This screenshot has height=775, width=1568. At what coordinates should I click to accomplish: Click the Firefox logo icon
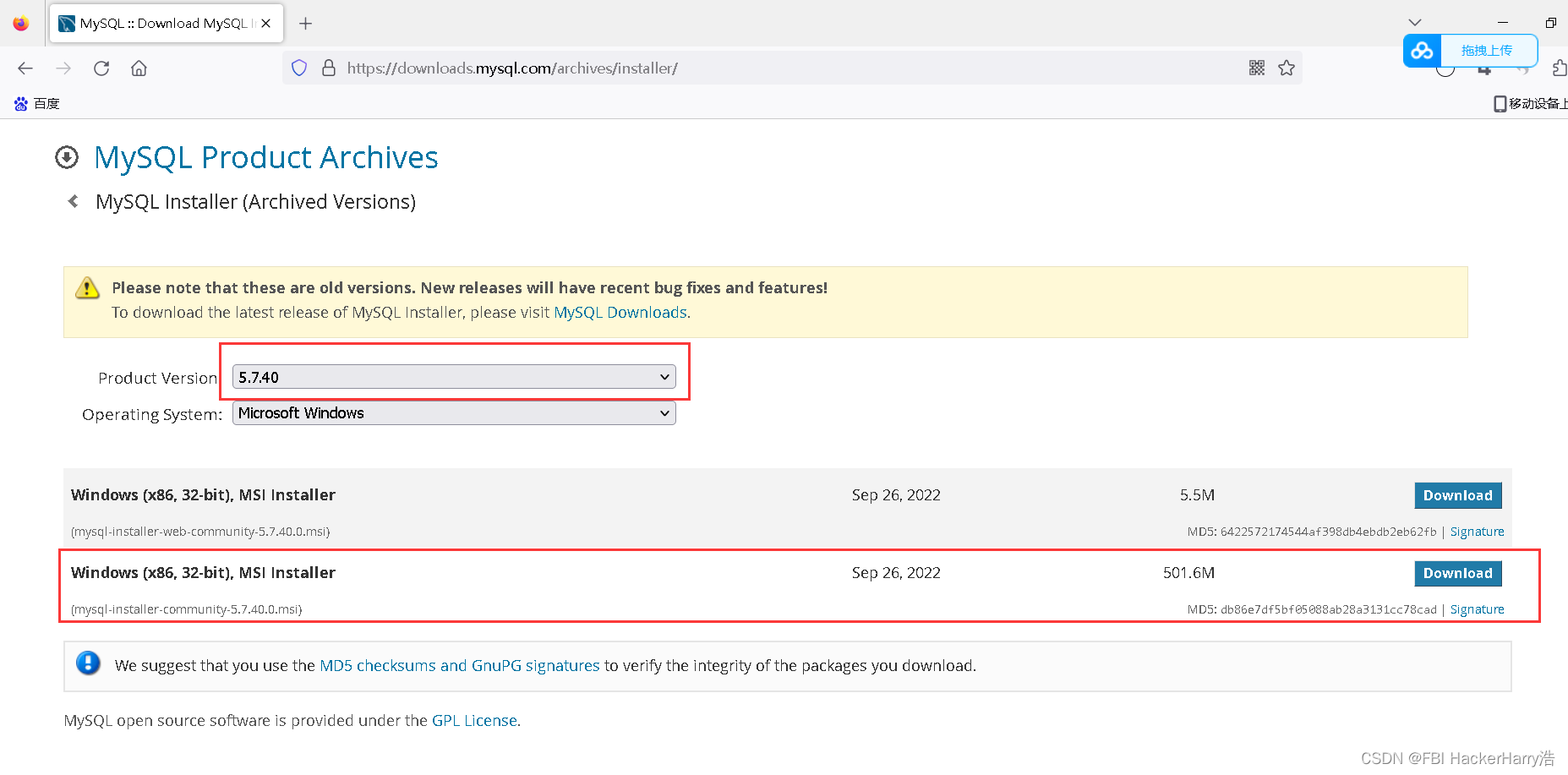pos(21,24)
